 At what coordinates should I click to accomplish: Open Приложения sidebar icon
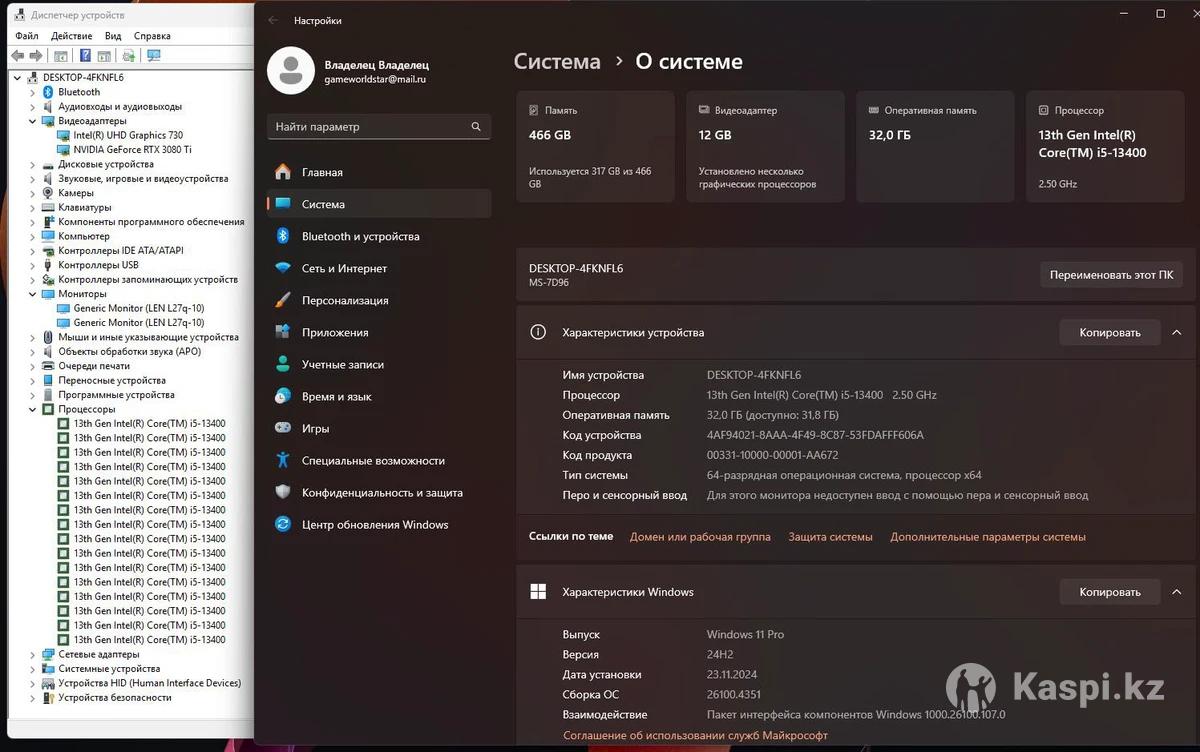pyautogui.click(x=283, y=332)
